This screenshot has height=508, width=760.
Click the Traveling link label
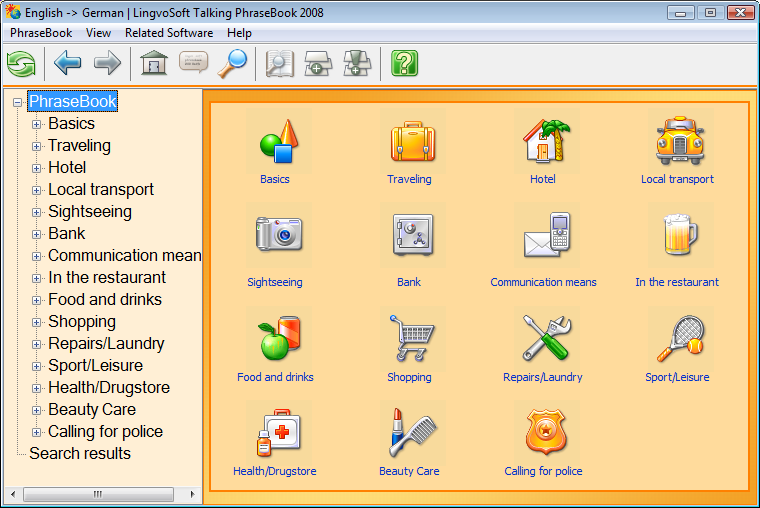(x=409, y=179)
